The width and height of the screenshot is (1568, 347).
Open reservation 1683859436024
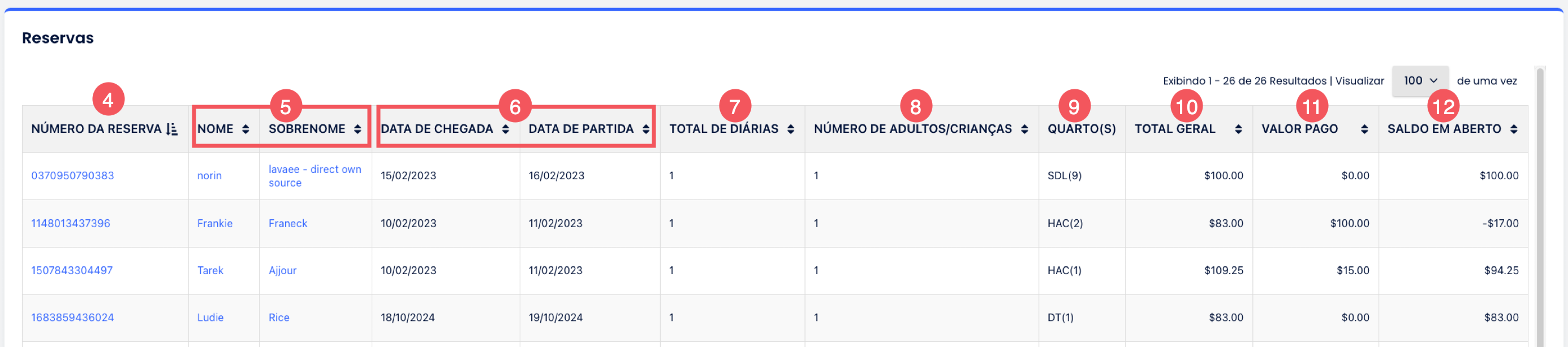click(72, 317)
